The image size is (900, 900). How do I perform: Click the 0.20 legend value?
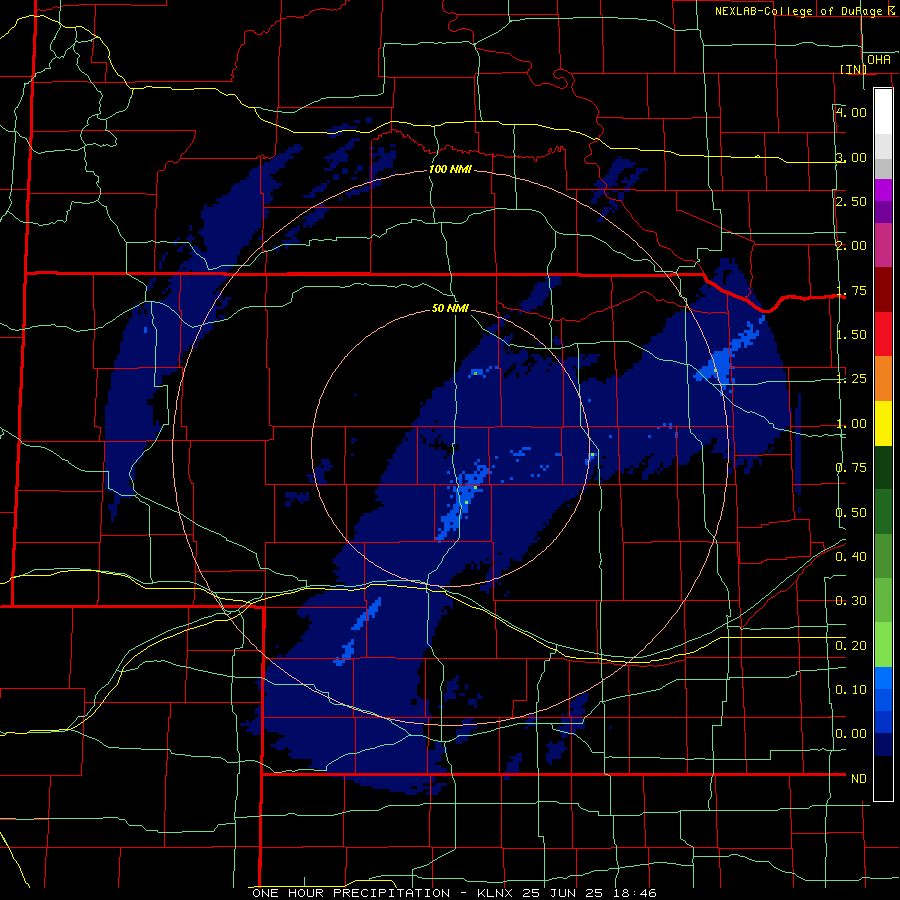click(x=851, y=646)
